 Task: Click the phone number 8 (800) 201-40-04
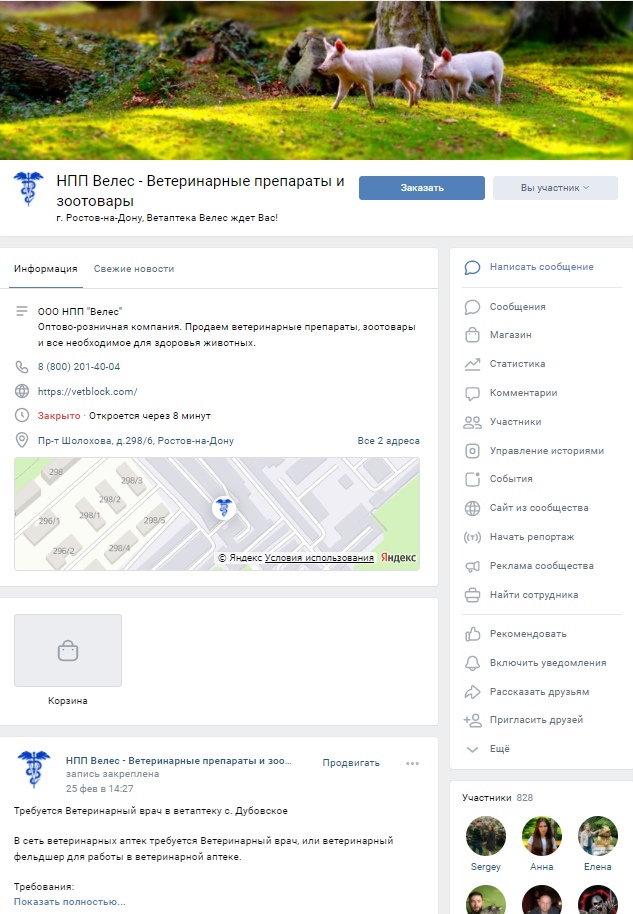click(79, 367)
